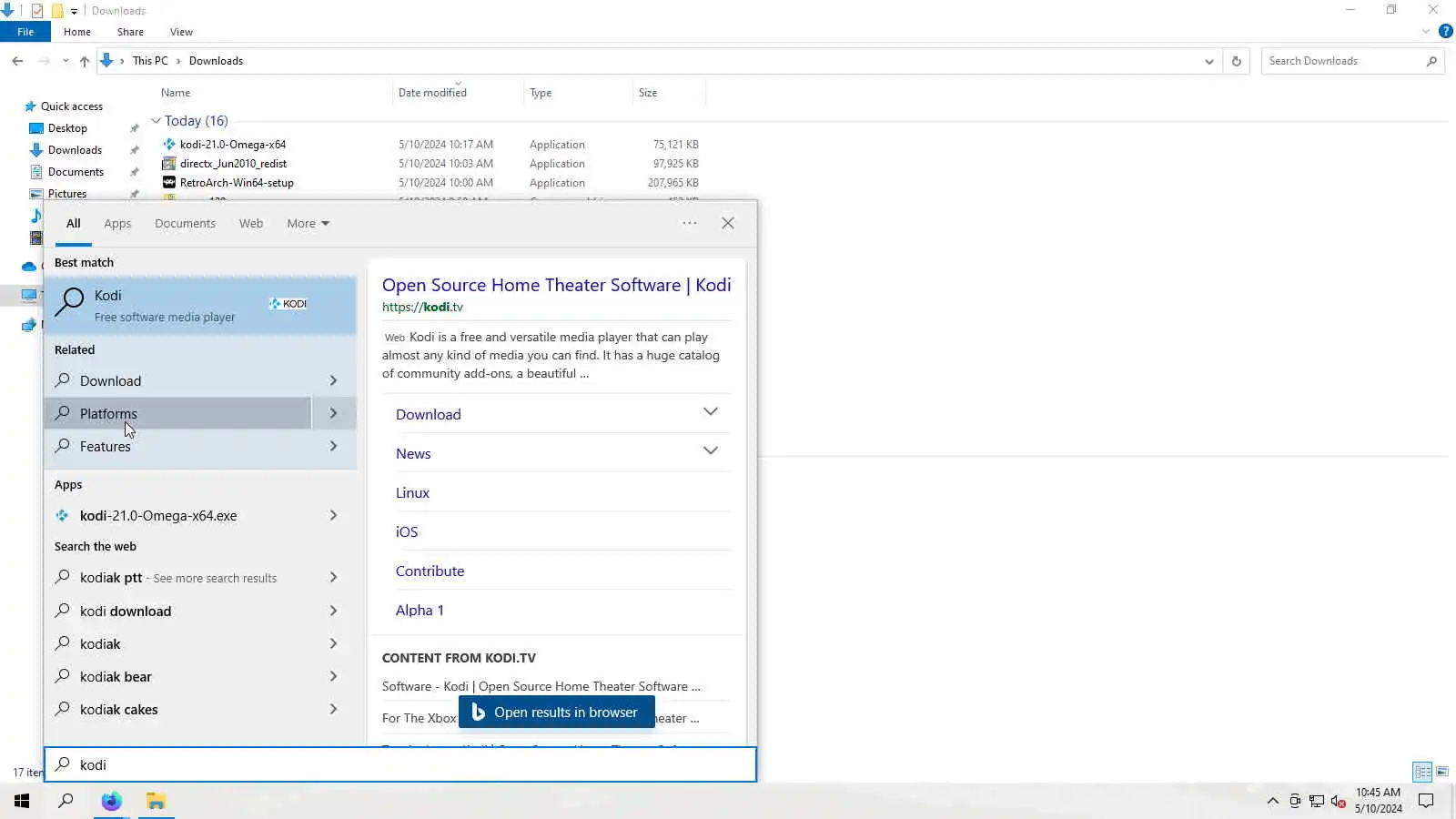Open the Kodi home theater software link
Screen dimensions: 1456x819
click(556, 285)
